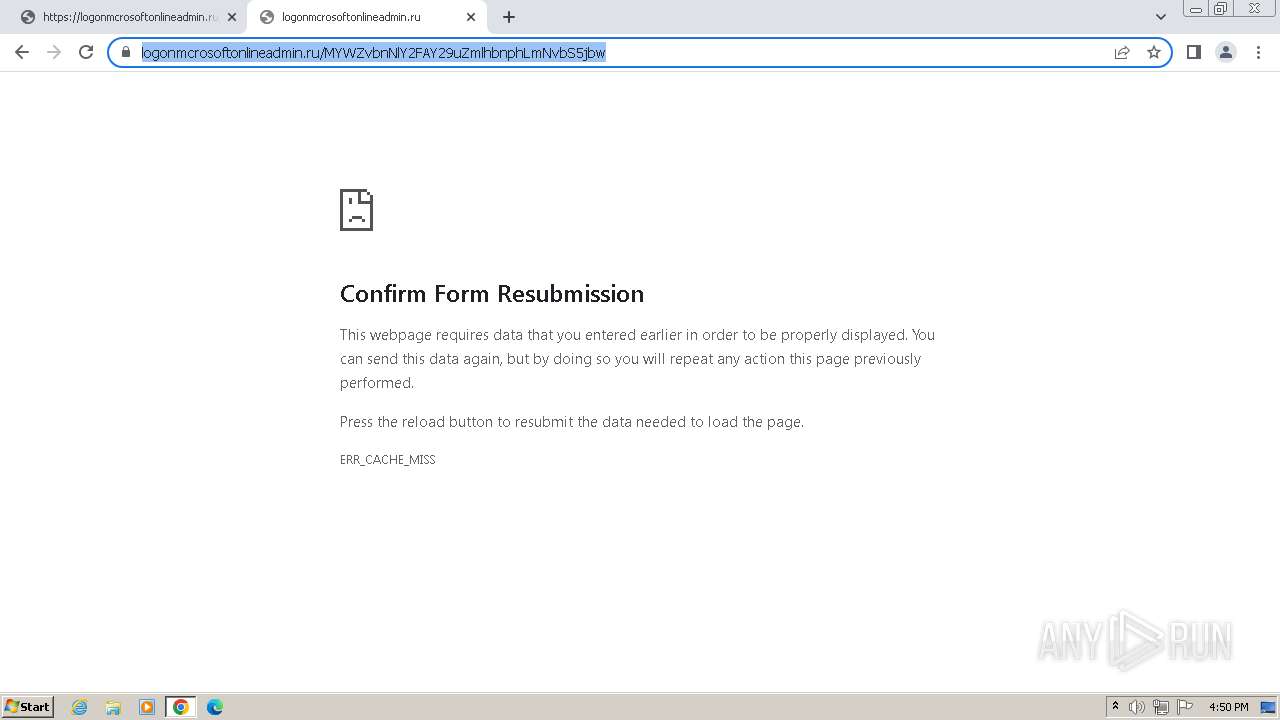Open the Chrome profile avatar

click(1226, 52)
